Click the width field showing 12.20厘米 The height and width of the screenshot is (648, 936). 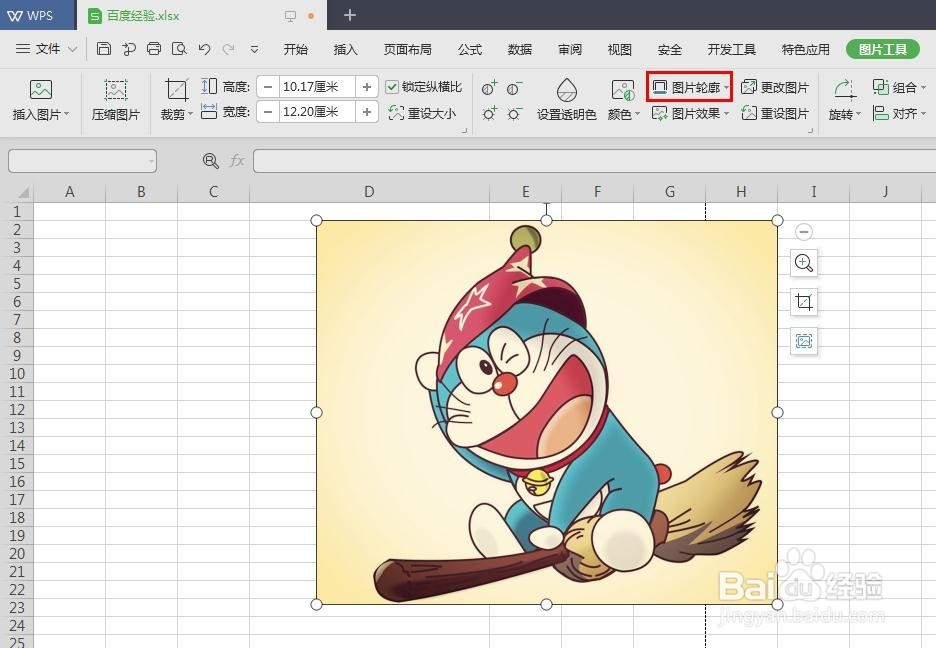click(x=317, y=112)
